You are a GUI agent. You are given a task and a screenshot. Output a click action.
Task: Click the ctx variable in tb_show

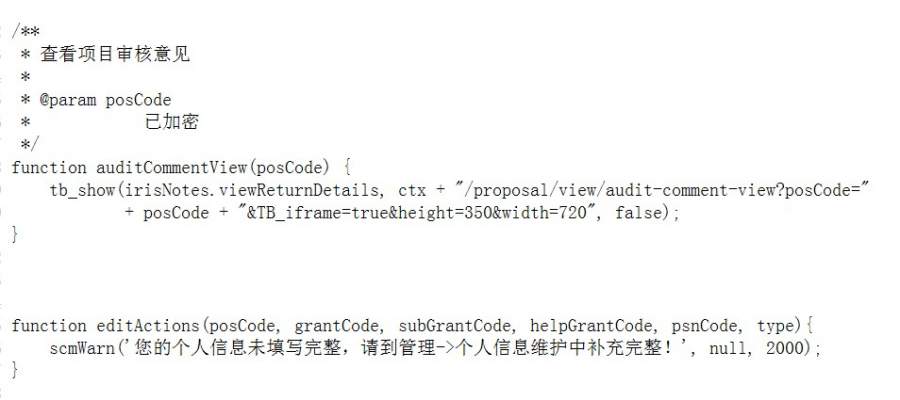412,191
